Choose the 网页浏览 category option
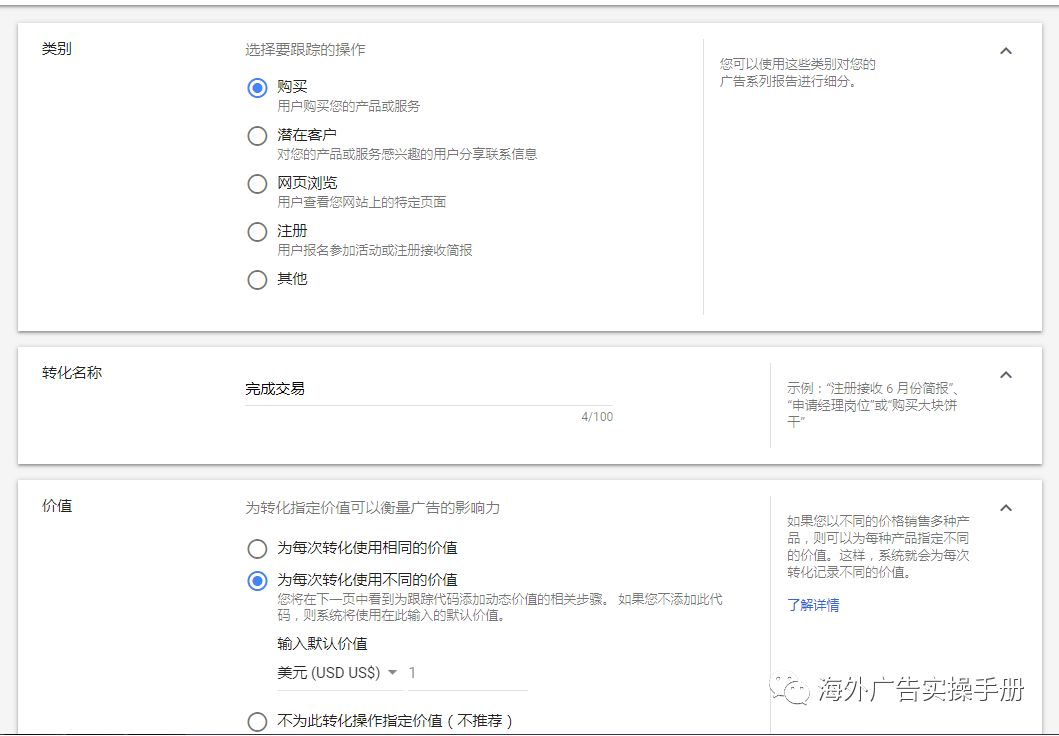 tap(257, 184)
